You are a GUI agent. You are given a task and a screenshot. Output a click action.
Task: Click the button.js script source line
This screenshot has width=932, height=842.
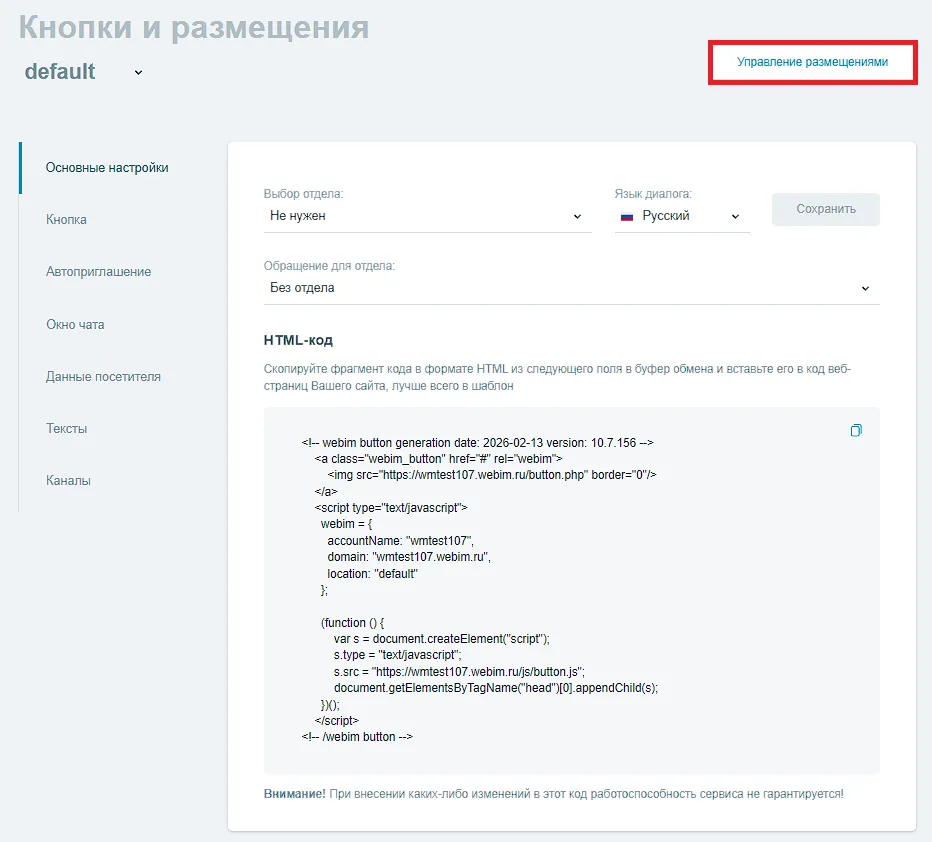[x=459, y=672]
